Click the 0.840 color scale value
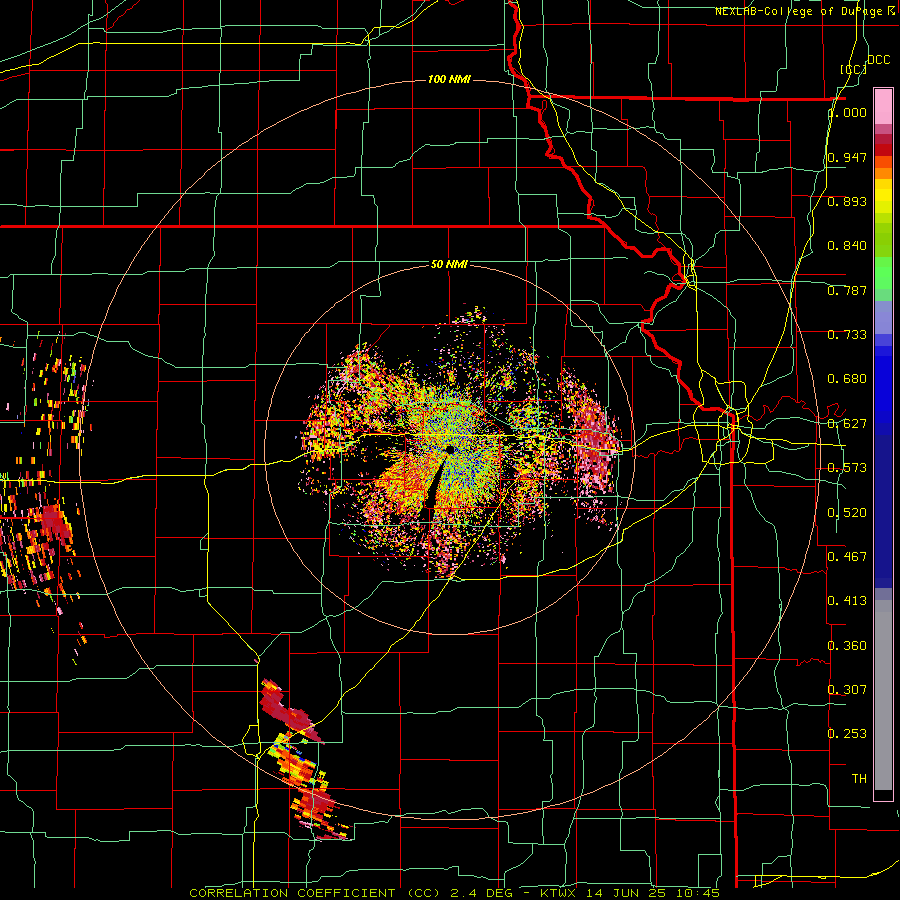The width and height of the screenshot is (900, 900). point(847,246)
